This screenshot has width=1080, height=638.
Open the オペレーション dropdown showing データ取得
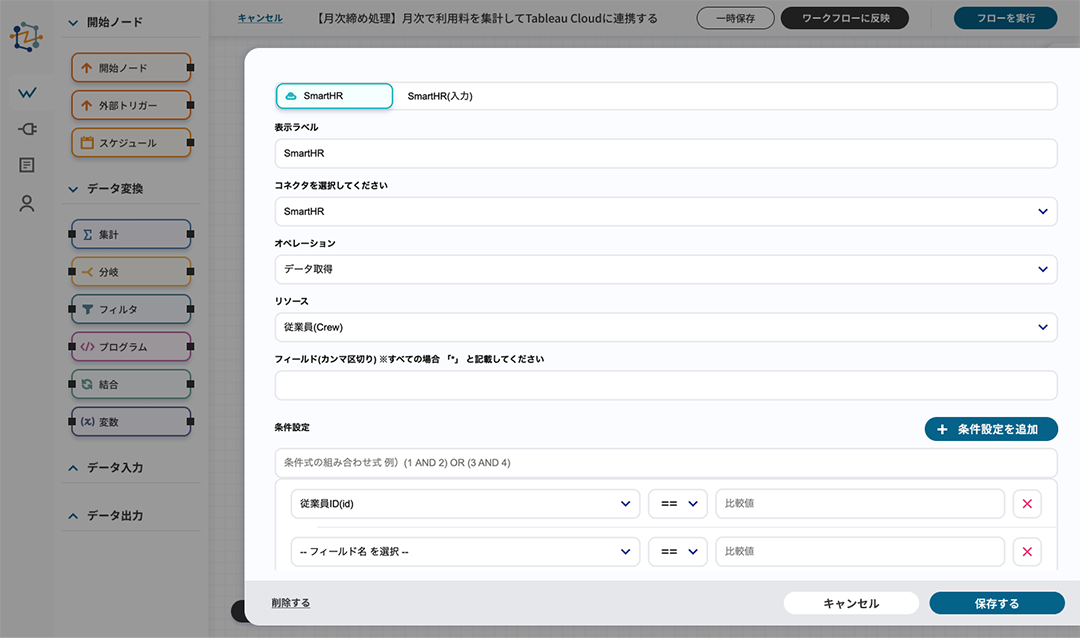665,269
